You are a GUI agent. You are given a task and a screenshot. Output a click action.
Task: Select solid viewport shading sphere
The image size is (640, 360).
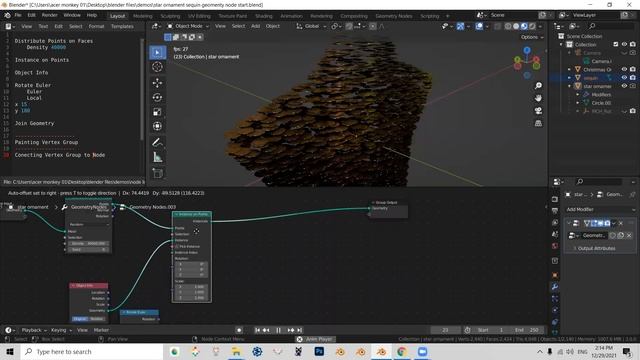pyautogui.click(x=516, y=26)
